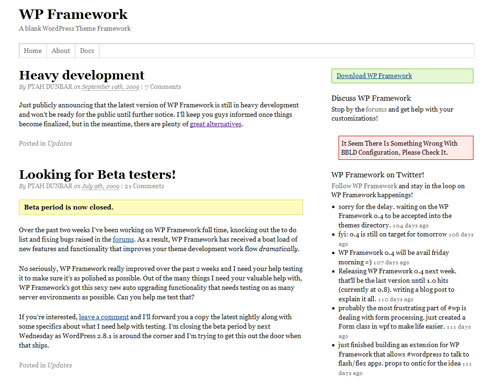The height and width of the screenshot is (384, 500).
Task: Open the About navigation item
Action: pos(61,51)
